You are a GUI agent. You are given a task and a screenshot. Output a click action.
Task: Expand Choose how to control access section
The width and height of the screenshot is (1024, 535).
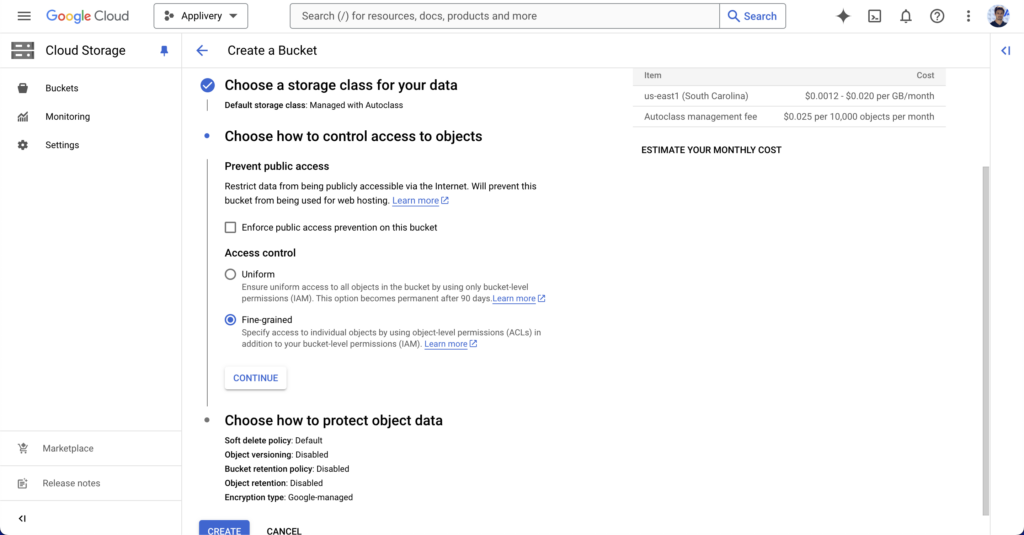point(353,136)
